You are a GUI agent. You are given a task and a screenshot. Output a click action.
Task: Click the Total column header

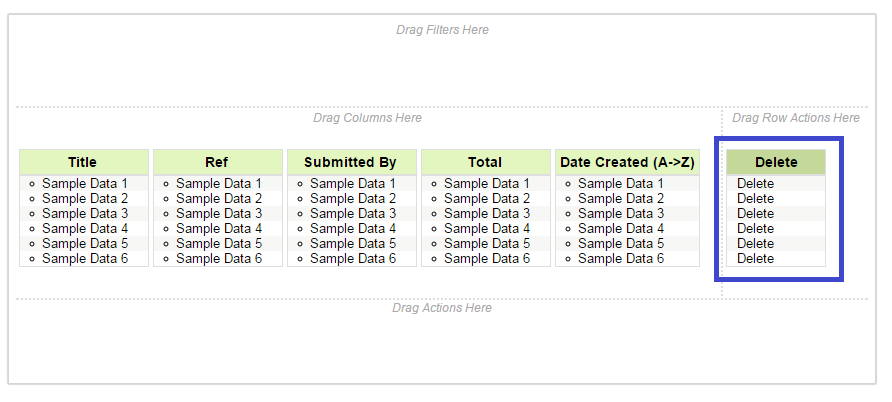point(485,162)
